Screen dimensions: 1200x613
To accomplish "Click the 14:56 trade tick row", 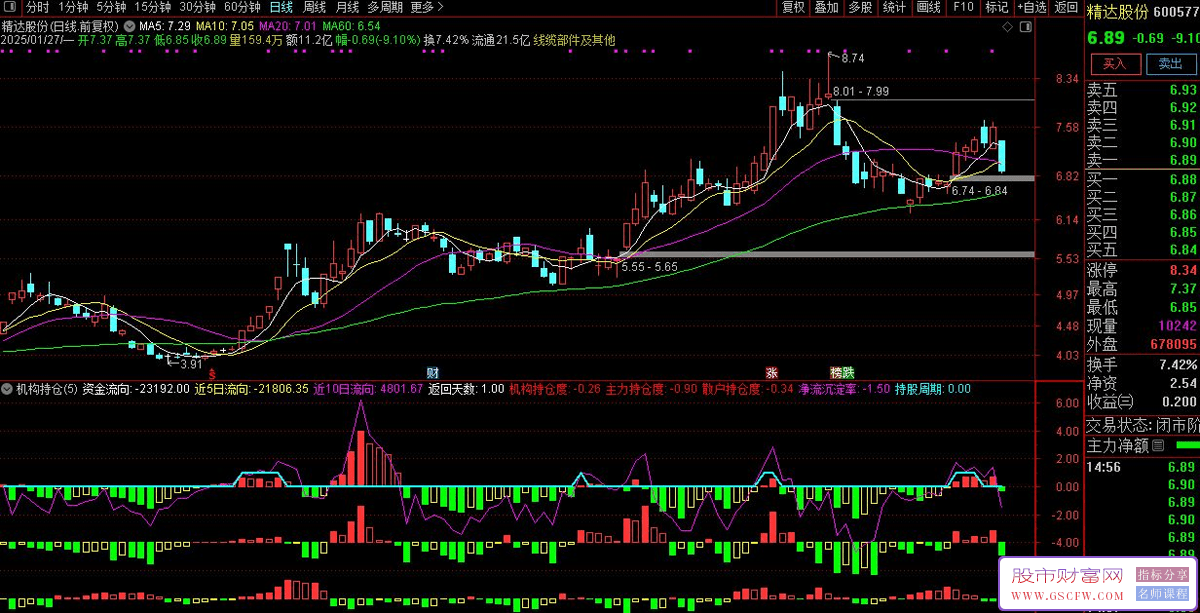I will pyautogui.click(x=1142, y=467).
